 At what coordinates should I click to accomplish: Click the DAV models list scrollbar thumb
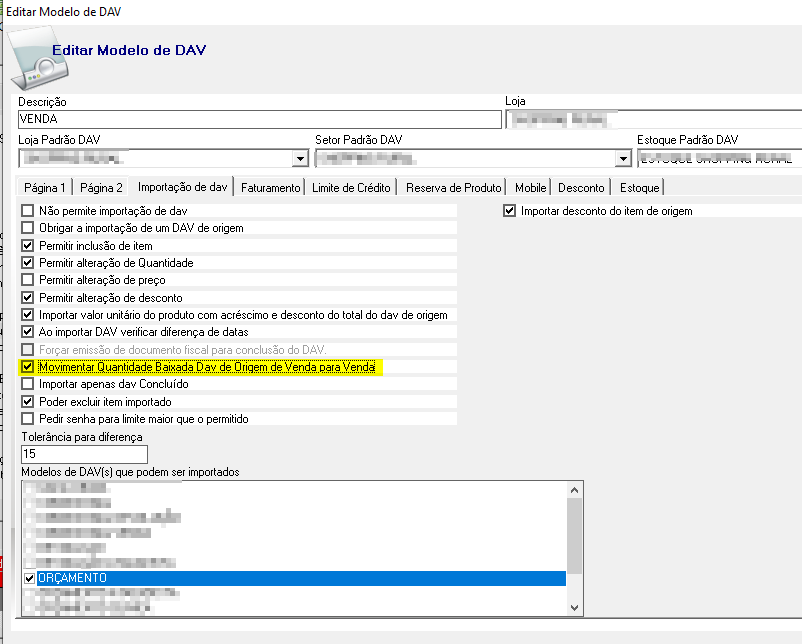pos(574,536)
